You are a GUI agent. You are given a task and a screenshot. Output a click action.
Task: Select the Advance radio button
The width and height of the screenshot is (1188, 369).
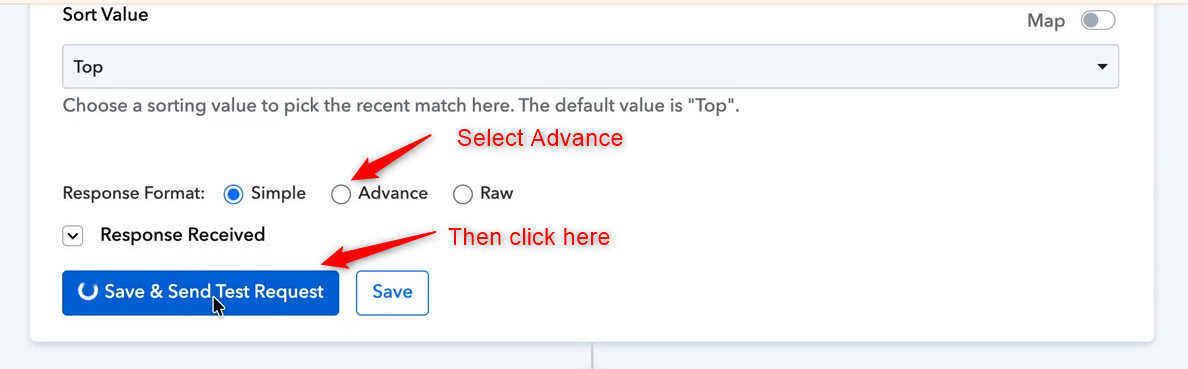click(x=341, y=194)
